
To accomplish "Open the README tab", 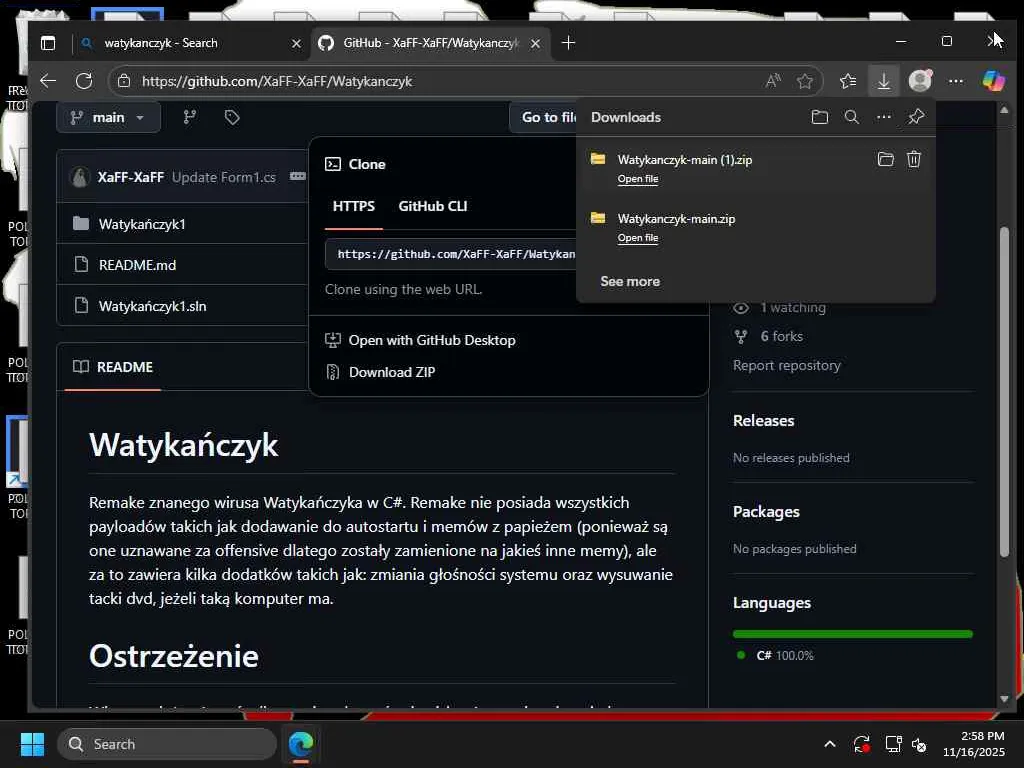I will [x=112, y=367].
